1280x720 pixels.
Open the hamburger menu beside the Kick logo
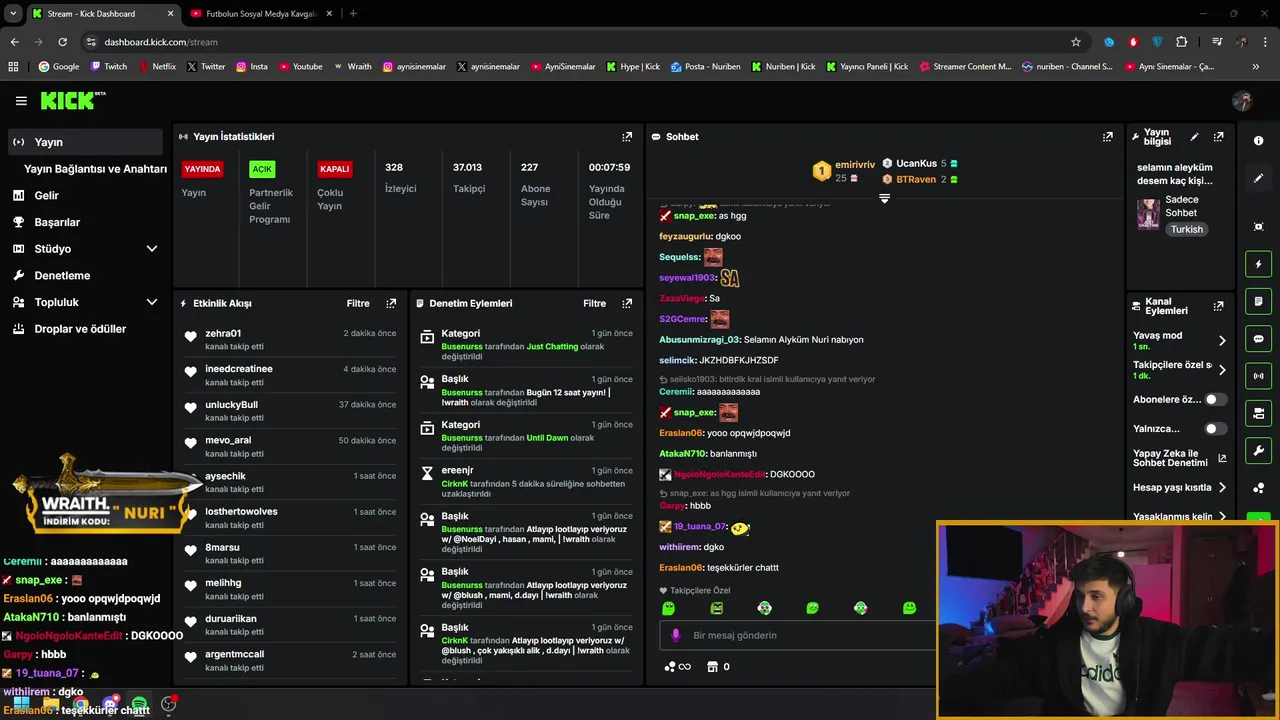click(21, 101)
